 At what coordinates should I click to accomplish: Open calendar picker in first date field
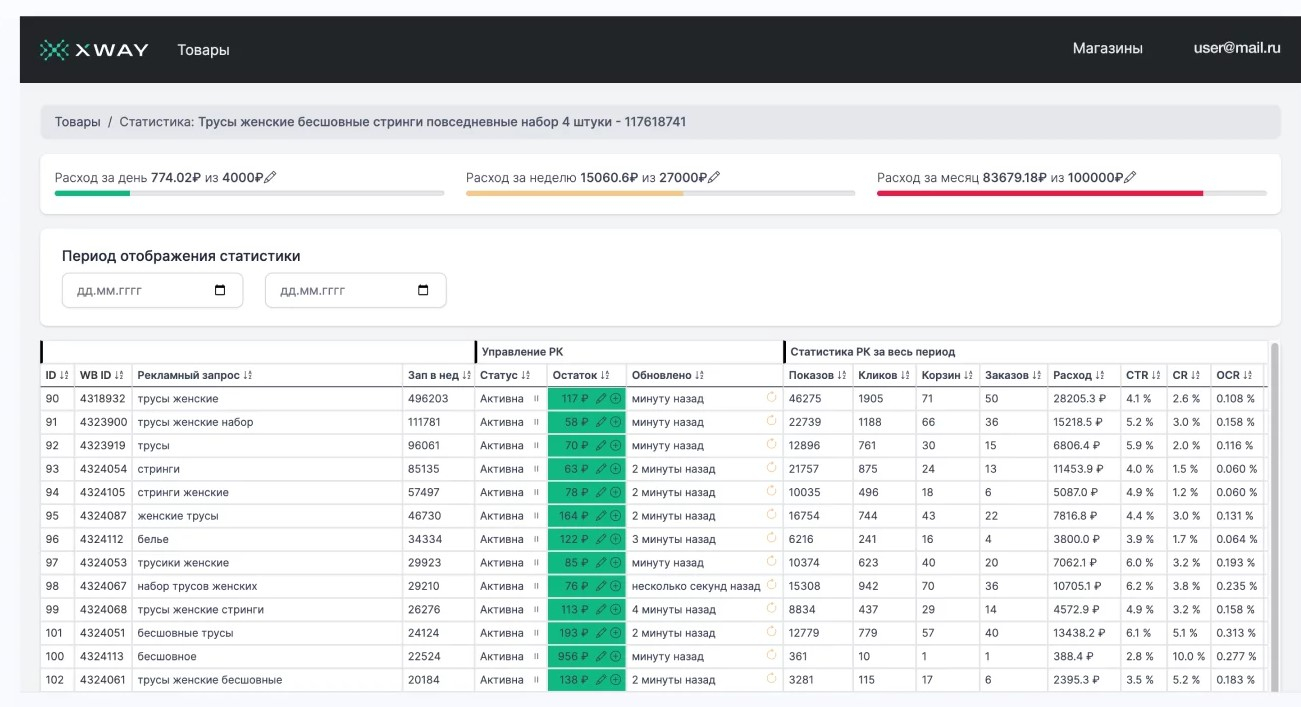pos(220,290)
